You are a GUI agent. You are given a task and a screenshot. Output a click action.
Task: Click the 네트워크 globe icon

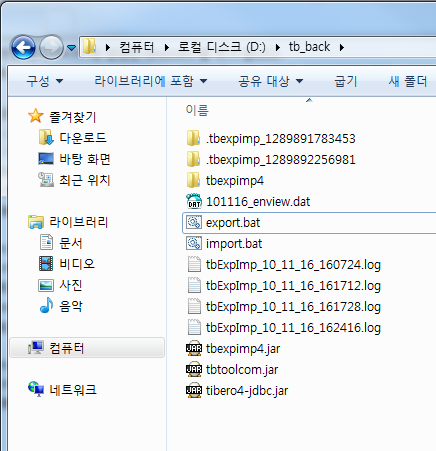tap(36, 389)
